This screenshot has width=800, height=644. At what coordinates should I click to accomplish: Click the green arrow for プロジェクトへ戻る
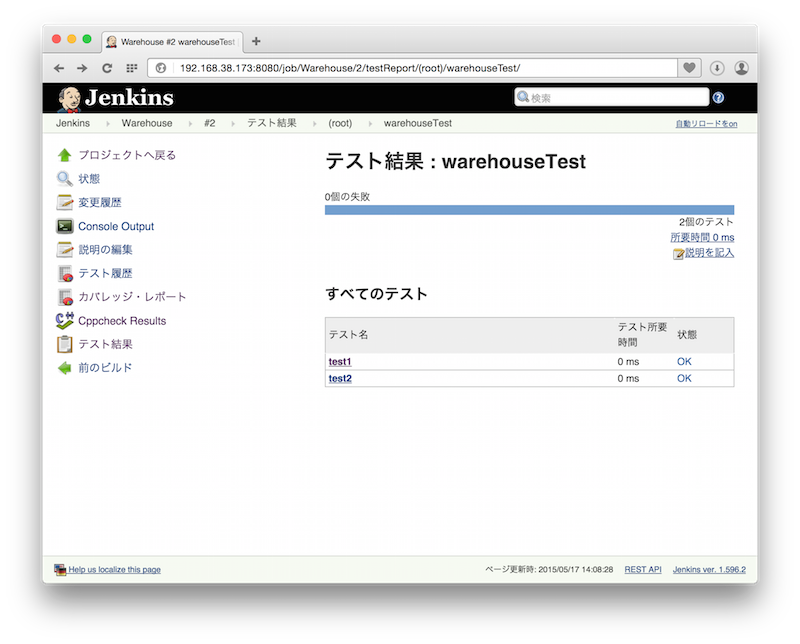point(63,155)
